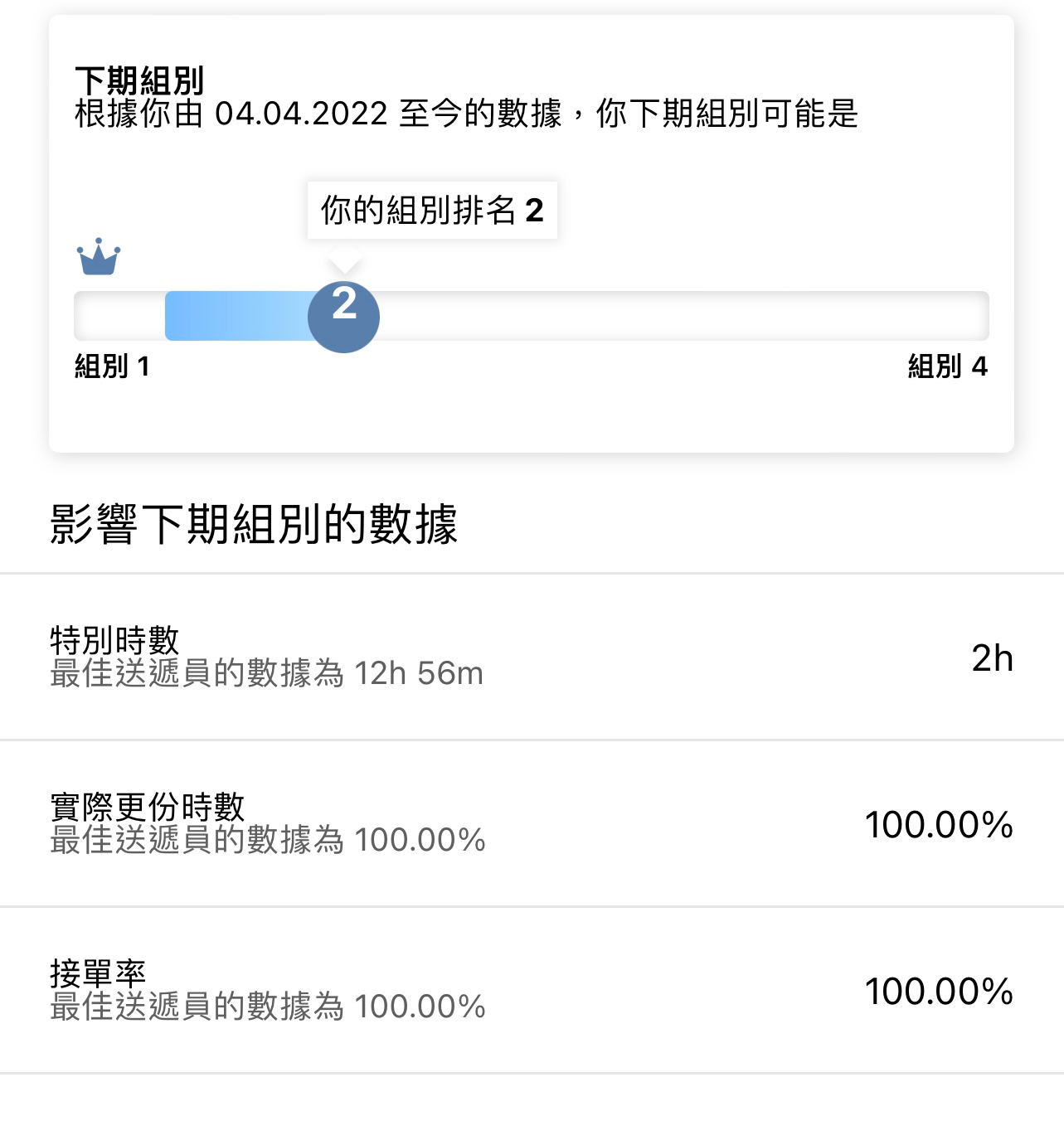Select the 你的組別排名 2 tooltip bubble
This screenshot has width=1064, height=1145.
click(432, 211)
